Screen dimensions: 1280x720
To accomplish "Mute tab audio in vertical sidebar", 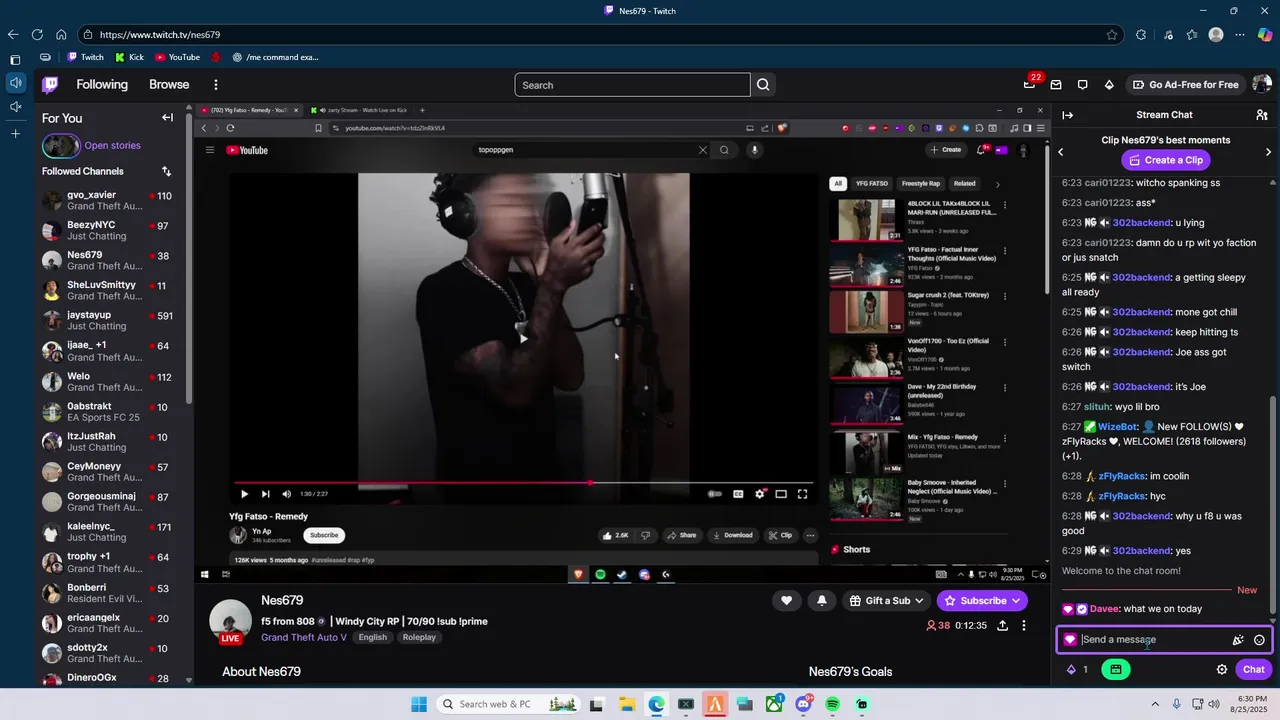I will point(15,83).
